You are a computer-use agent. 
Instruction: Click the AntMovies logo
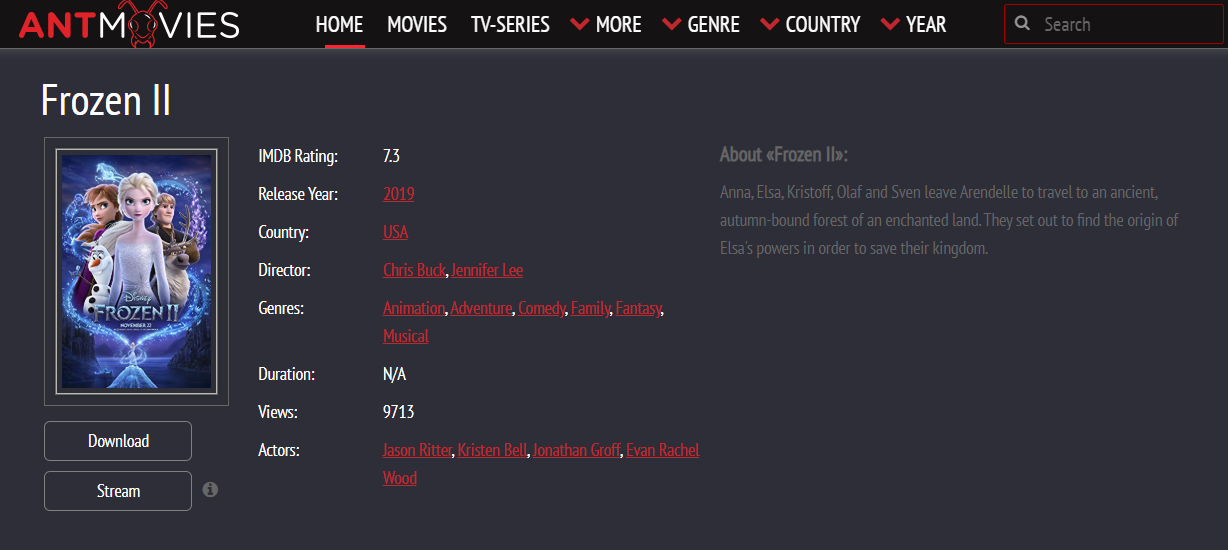(x=129, y=24)
